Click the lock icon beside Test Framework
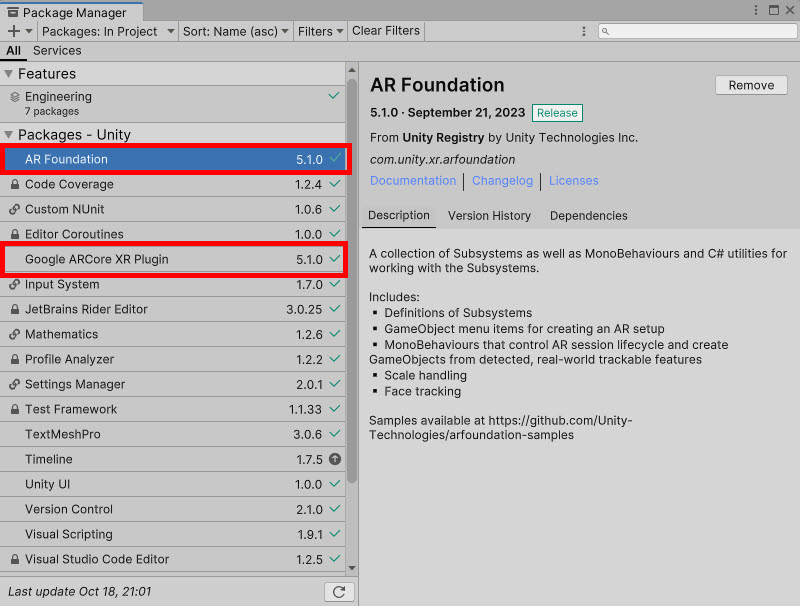The height and width of the screenshot is (606, 800). point(15,409)
